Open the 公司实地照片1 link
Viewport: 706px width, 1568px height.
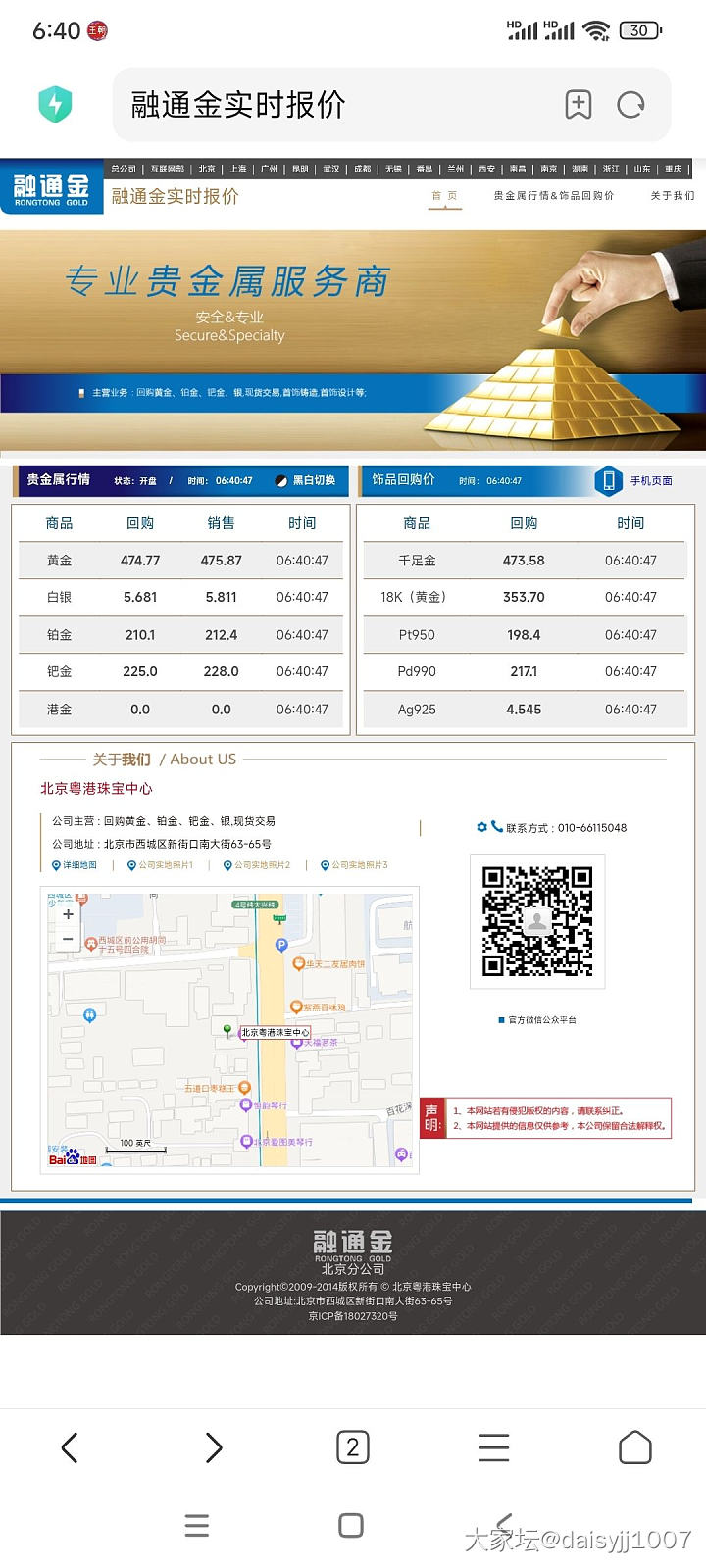[x=161, y=865]
